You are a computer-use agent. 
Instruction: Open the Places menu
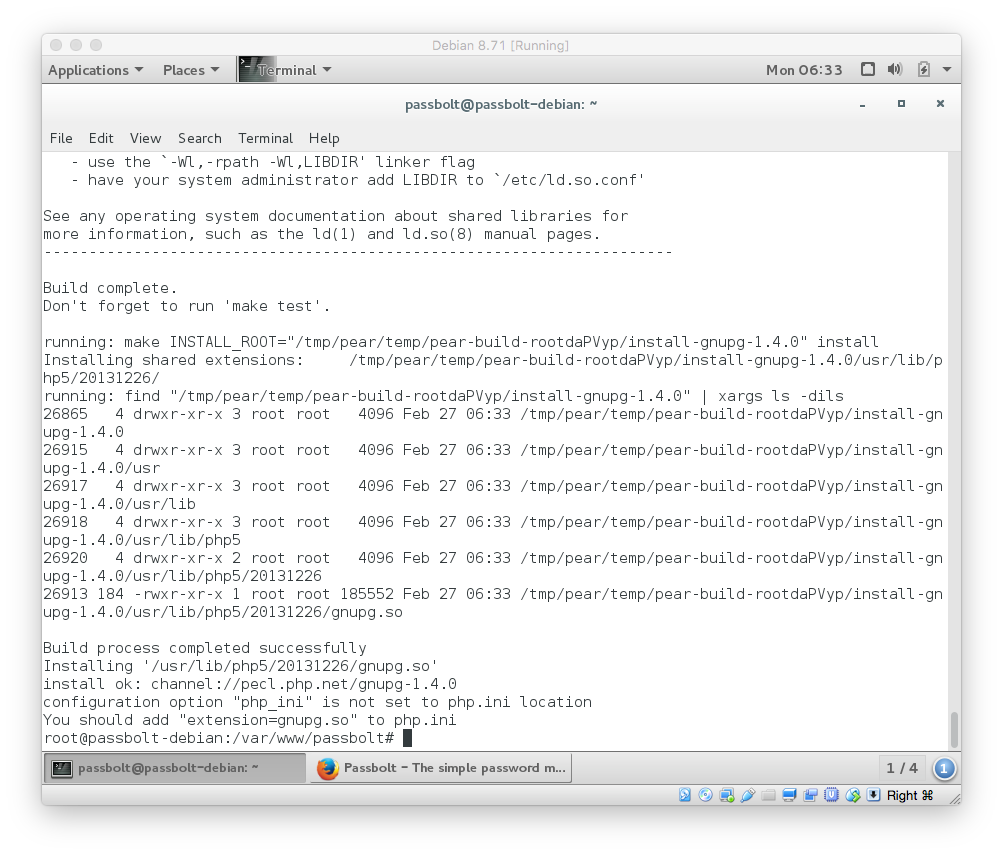pyautogui.click(x=191, y=70)
